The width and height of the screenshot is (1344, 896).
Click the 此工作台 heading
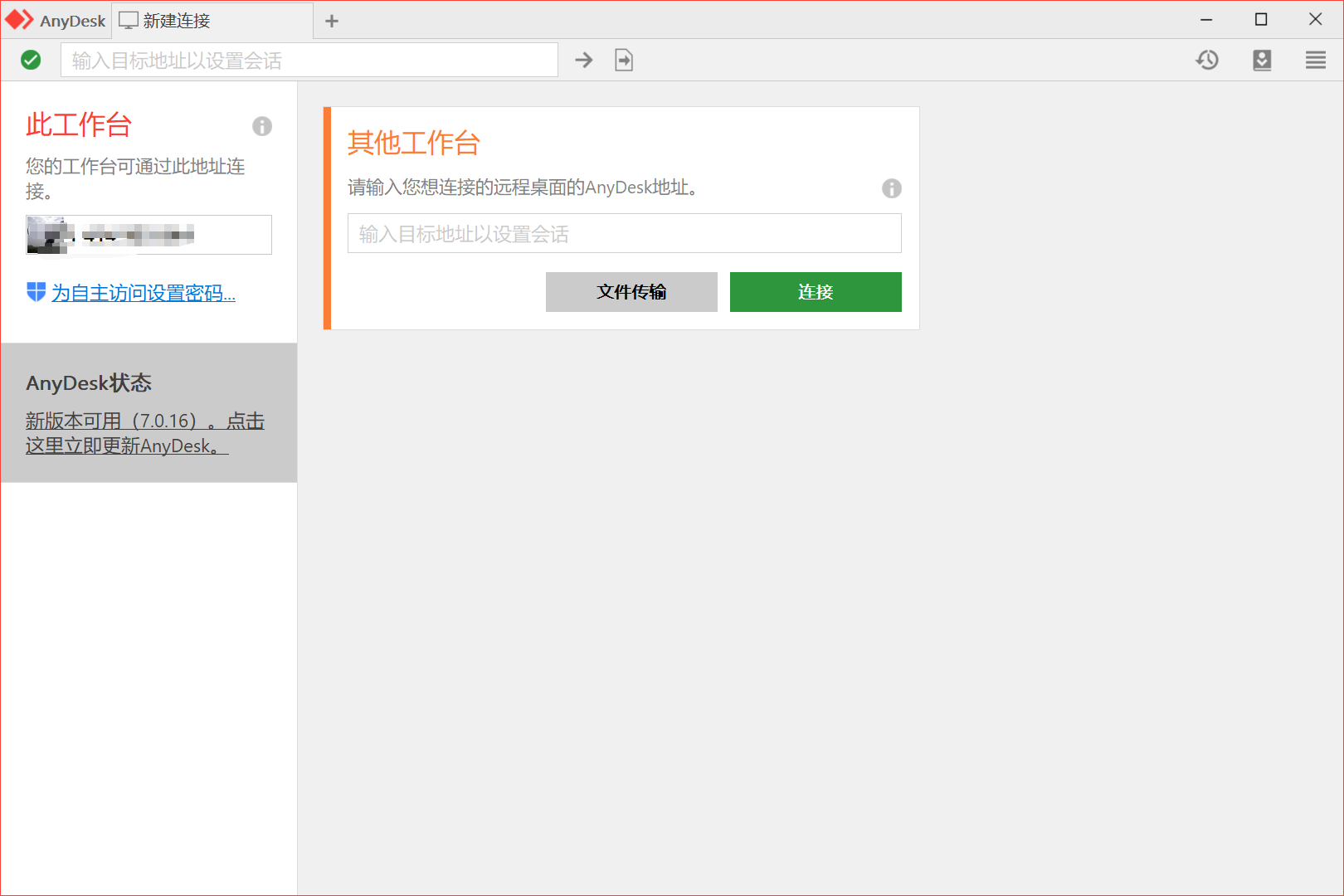point(79,125)
